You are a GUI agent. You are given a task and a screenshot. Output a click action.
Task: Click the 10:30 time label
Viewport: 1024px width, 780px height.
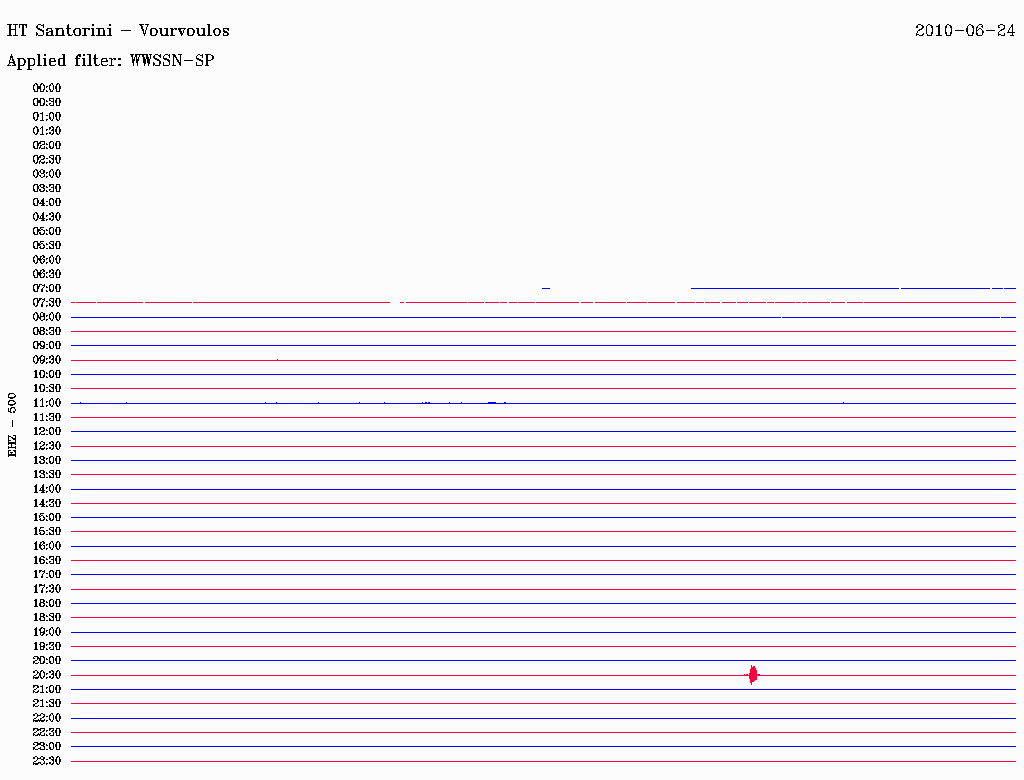[47, 389]
